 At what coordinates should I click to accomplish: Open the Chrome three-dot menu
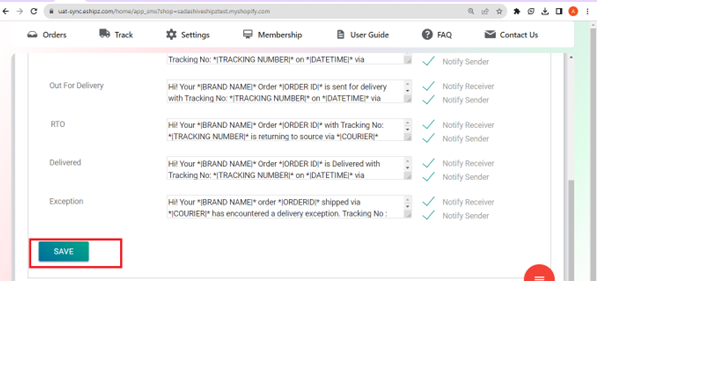click(x=587, y=11)
